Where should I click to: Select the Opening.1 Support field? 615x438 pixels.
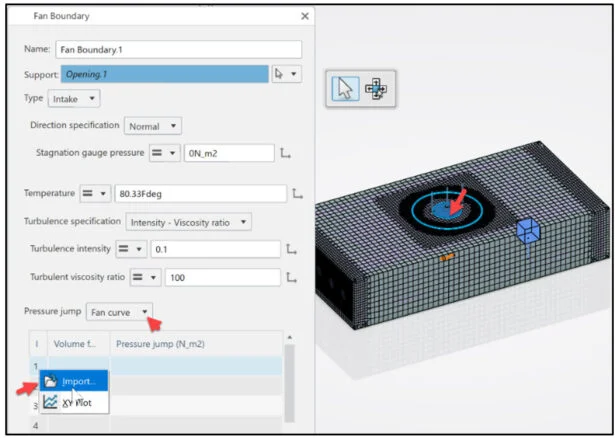[x=164, y=75]
